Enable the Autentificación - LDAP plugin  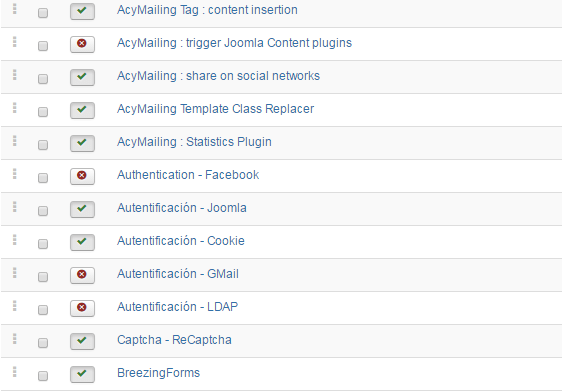pyautogui.click(x=82, y=308)
